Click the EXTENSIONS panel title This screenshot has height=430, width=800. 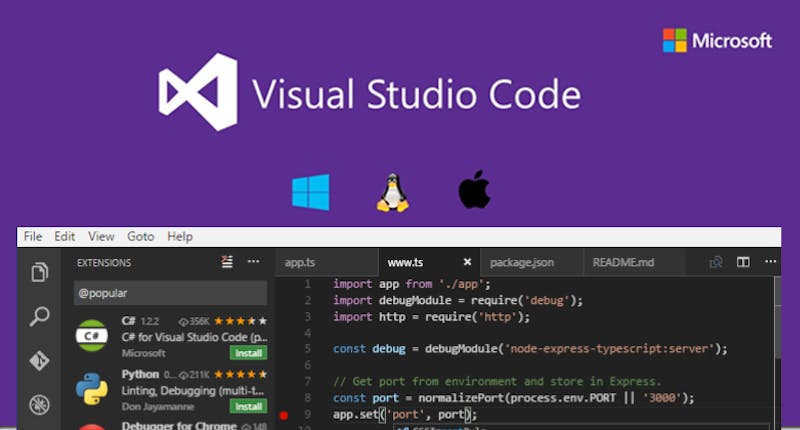click(x=104, y=263)
